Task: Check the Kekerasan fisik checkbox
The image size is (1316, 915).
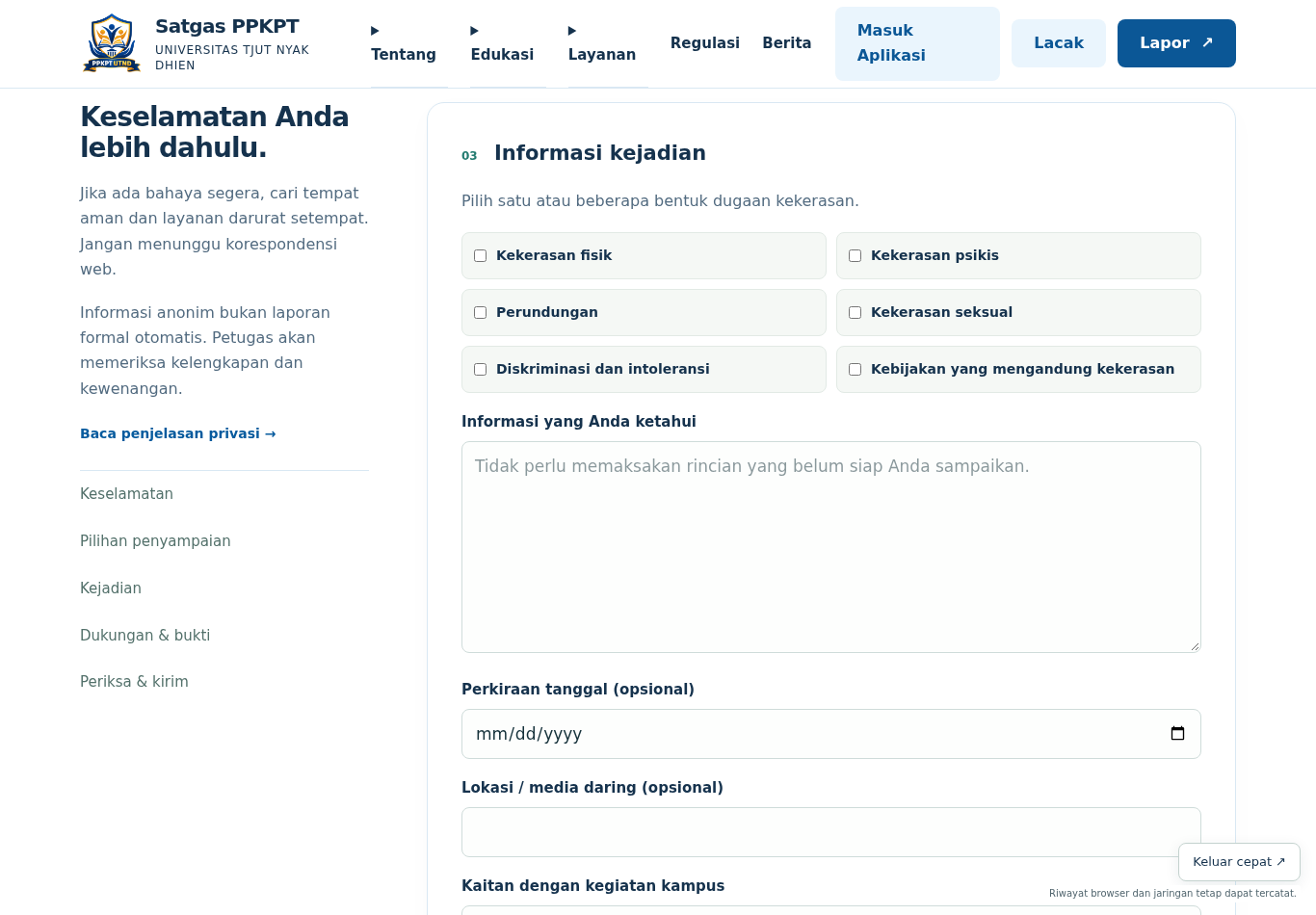Action: 480,256
